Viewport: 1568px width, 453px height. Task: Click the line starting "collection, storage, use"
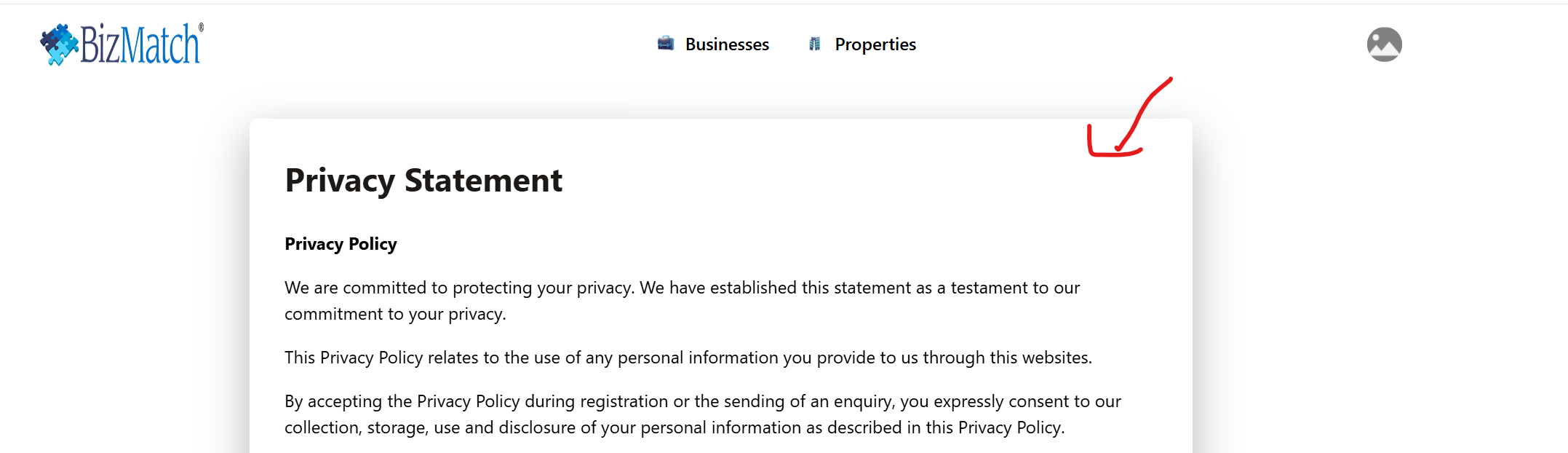click(x=674, y=428)
